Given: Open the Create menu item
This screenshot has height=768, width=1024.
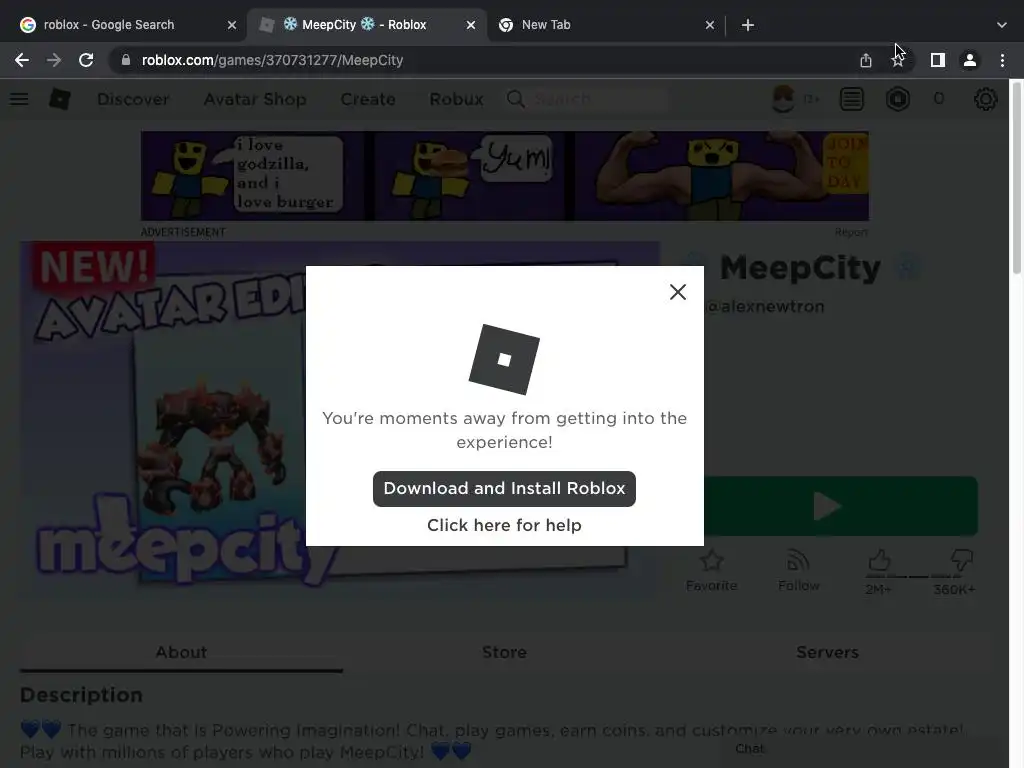Looking at the screenshot, I should tap(368, 99).
